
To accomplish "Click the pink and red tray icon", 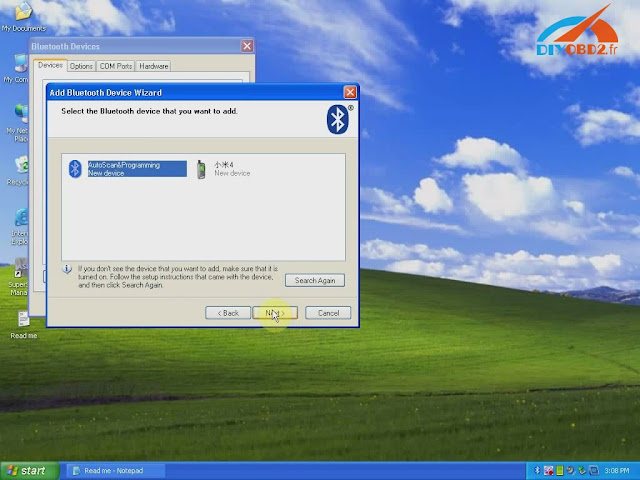I will pos(548,471).
